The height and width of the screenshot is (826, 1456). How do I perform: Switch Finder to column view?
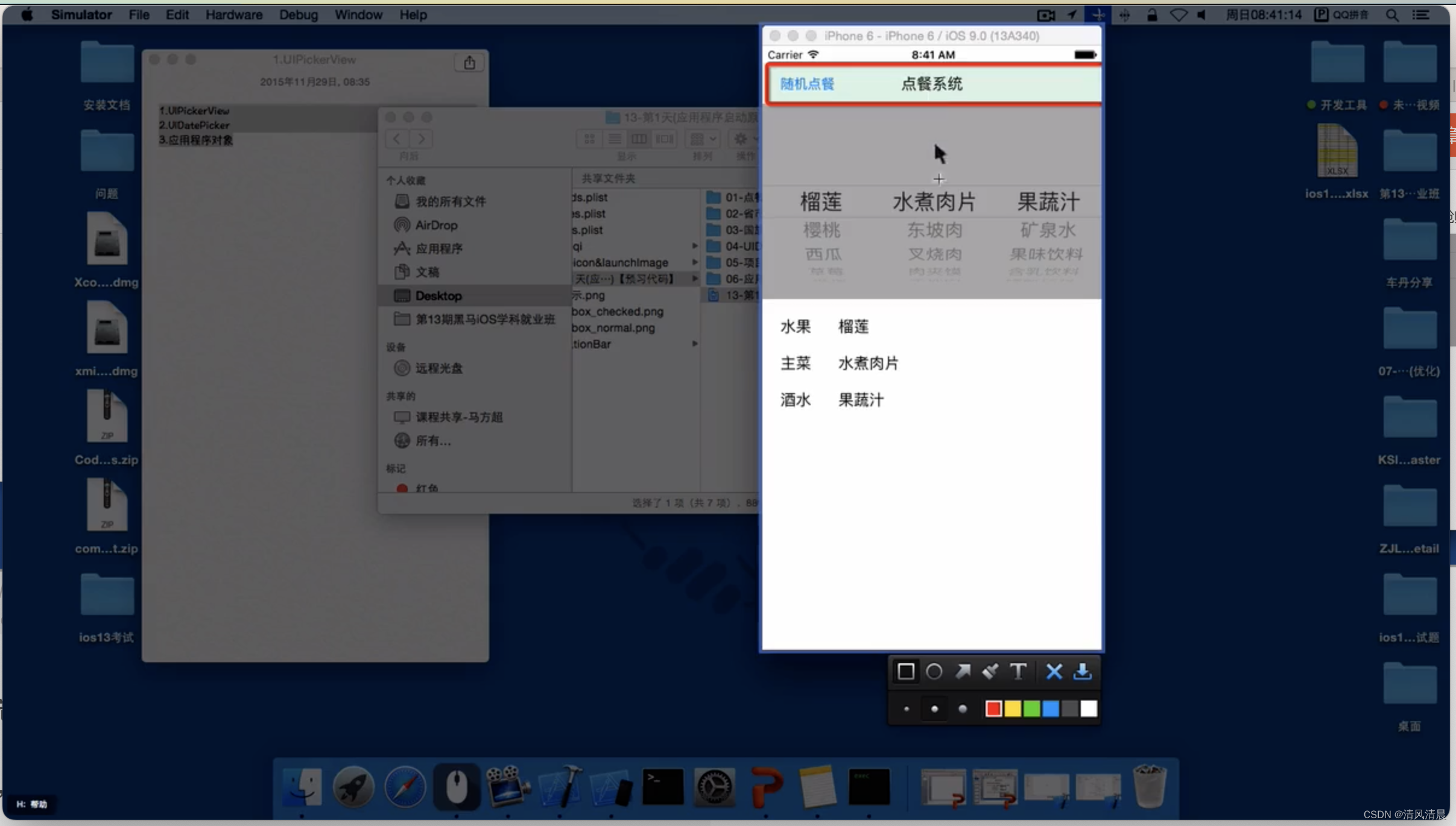[639, 139]
